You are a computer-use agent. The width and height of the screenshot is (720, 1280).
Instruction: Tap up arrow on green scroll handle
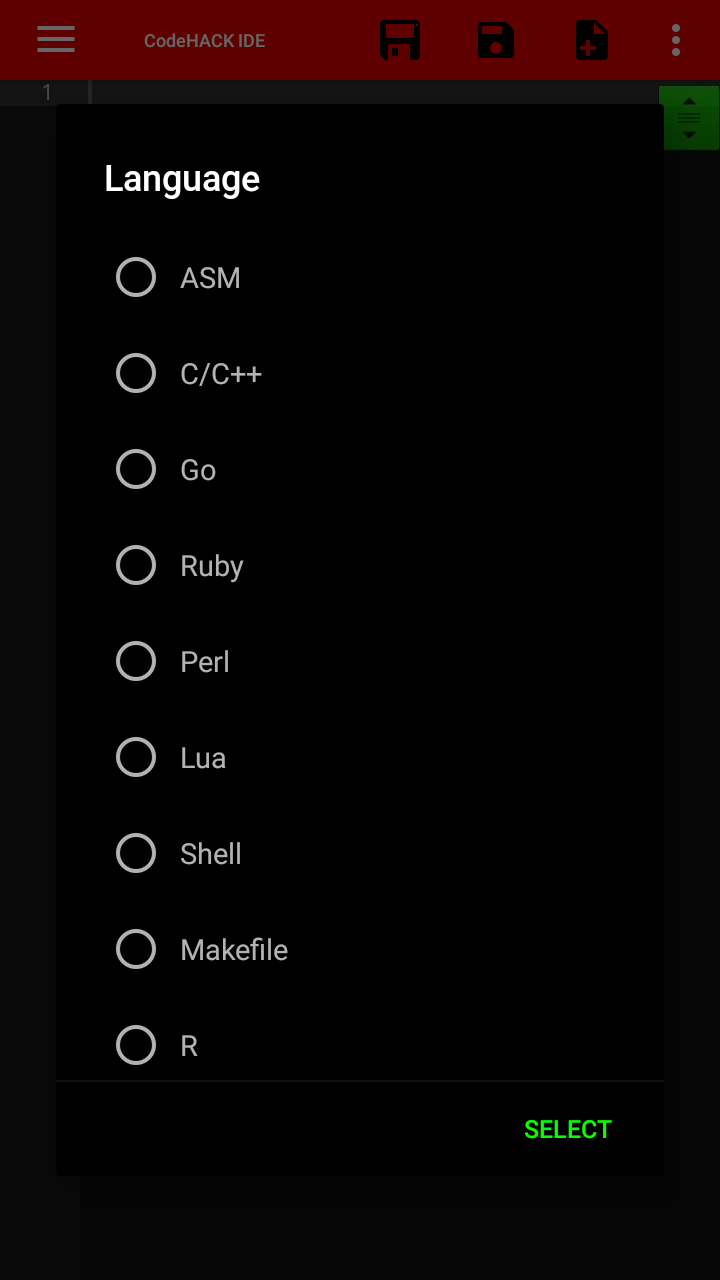(689, 101)
